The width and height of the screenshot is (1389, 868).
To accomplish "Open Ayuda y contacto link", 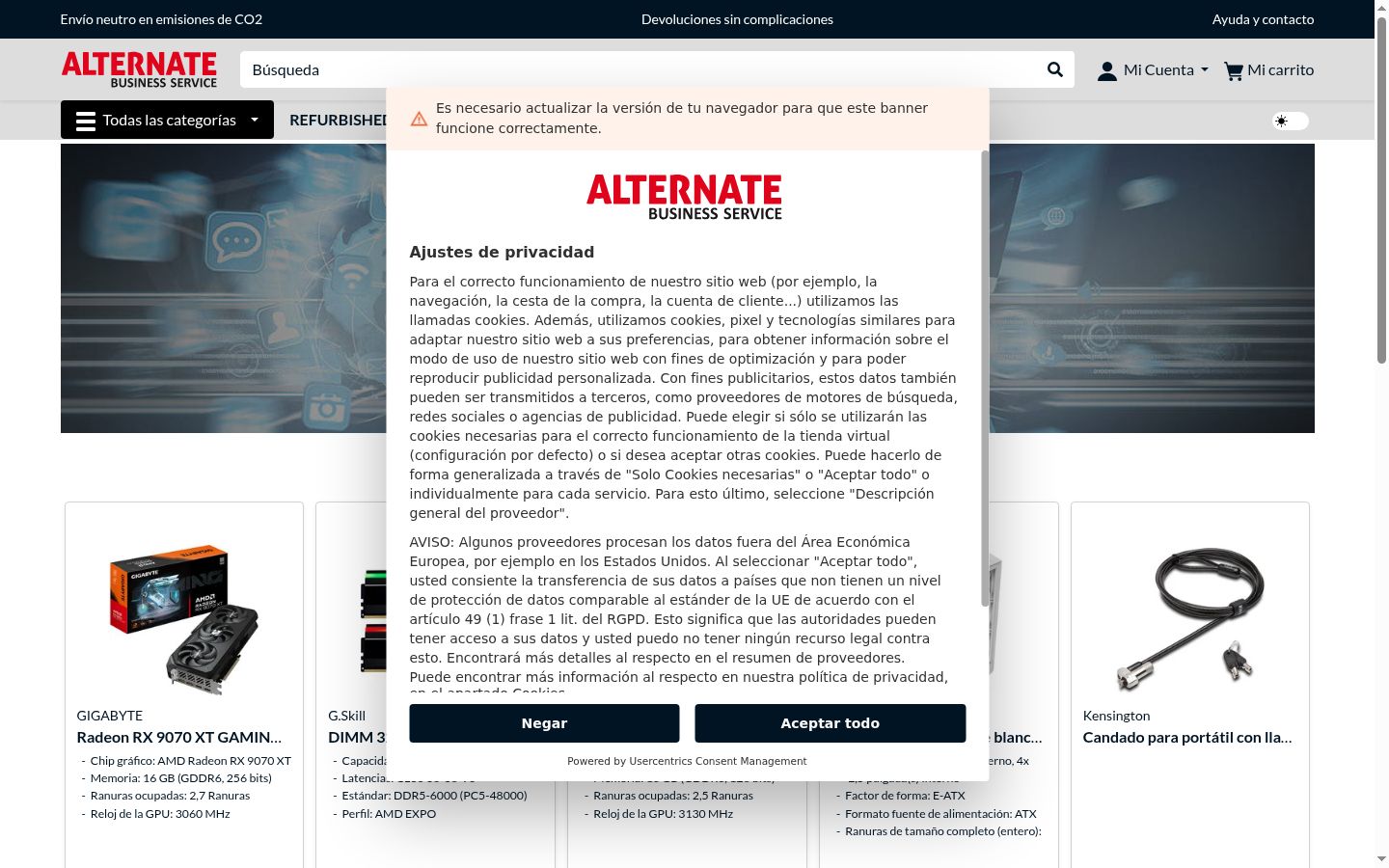I will click(x=1263, y=19).
